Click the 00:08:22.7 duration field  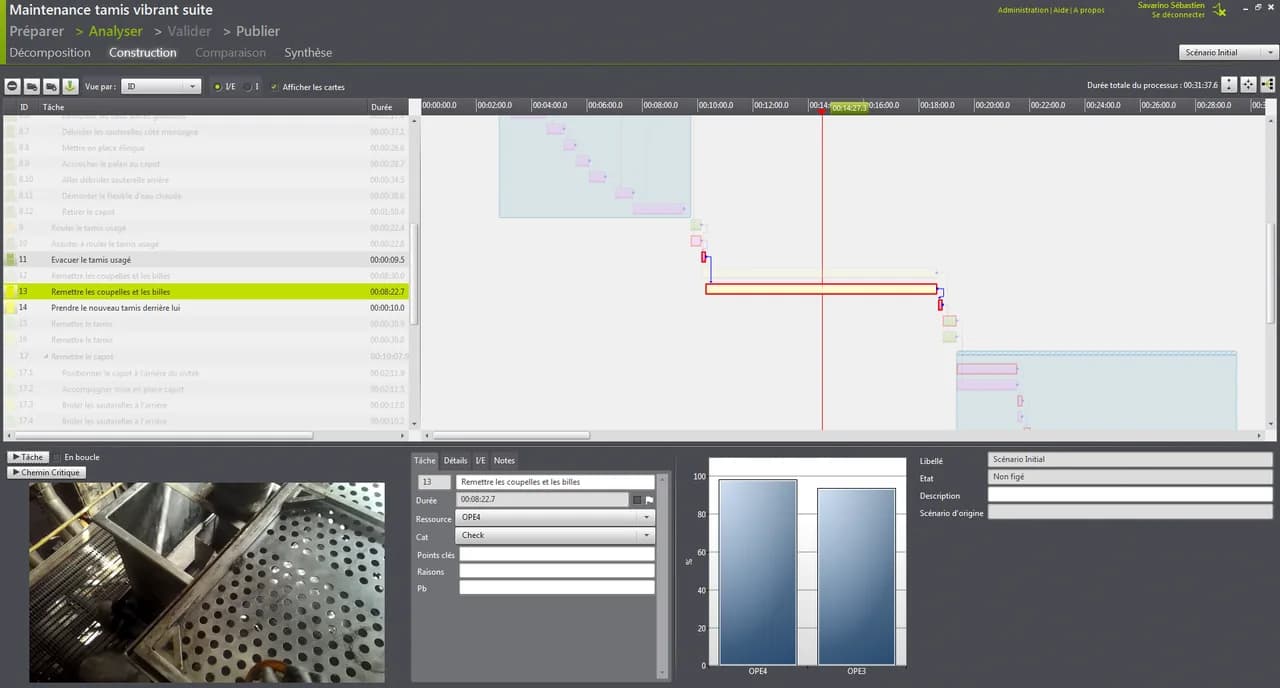tap(543, 499)
